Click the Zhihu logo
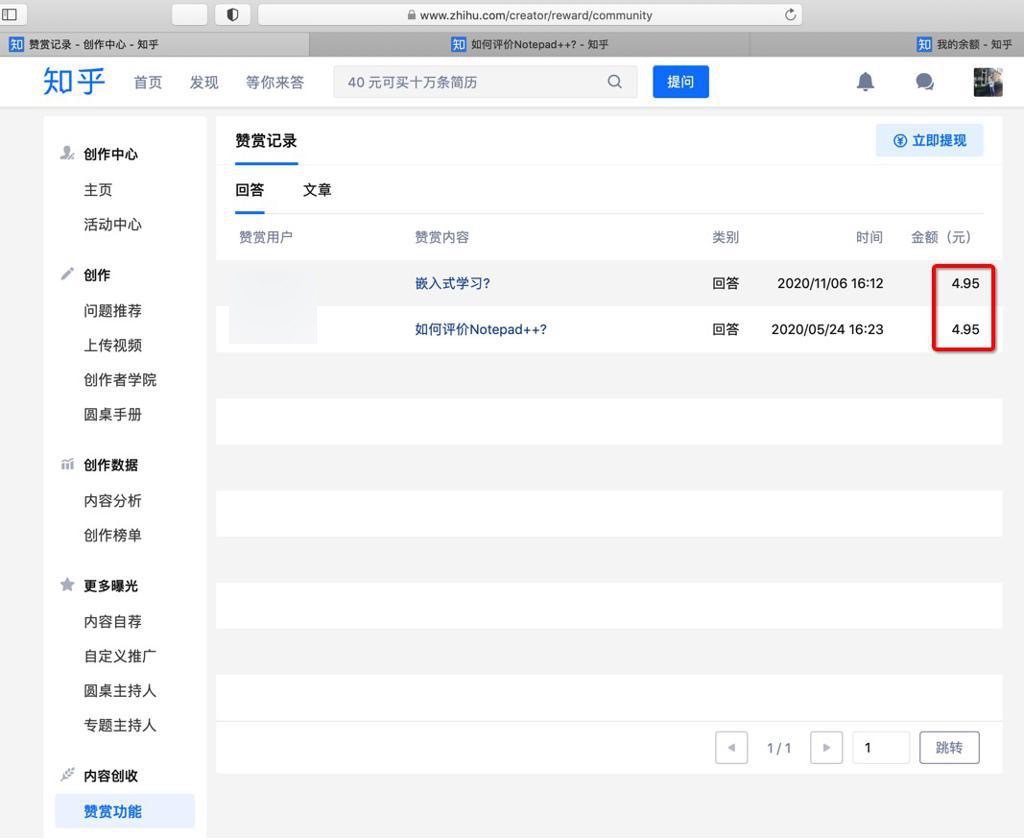1024x839 pixels. (74, 82)
